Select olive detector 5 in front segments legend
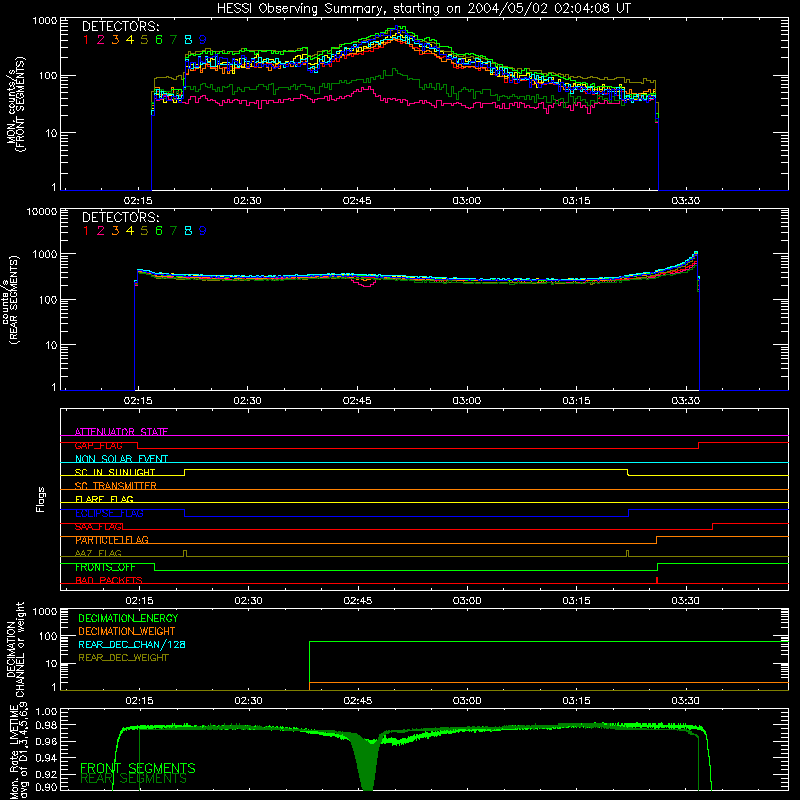The height and width of the screenshot is (800, 800). [144, 40]
